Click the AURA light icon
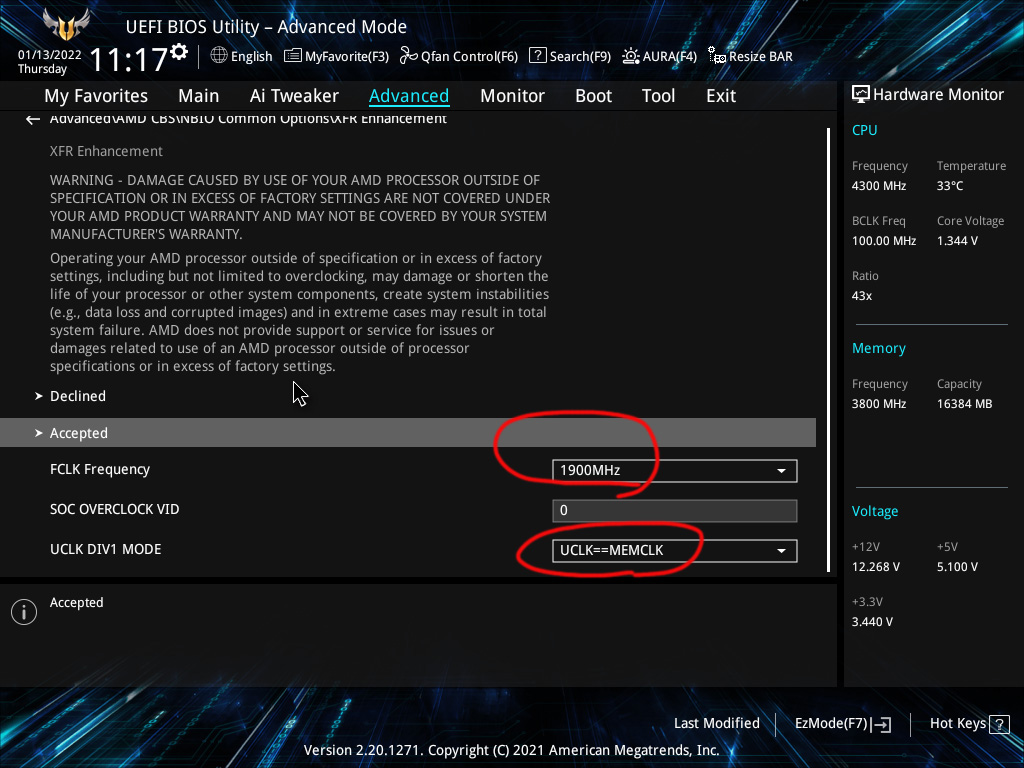This screenshot has width=1024, height=768. click(631, 56)
